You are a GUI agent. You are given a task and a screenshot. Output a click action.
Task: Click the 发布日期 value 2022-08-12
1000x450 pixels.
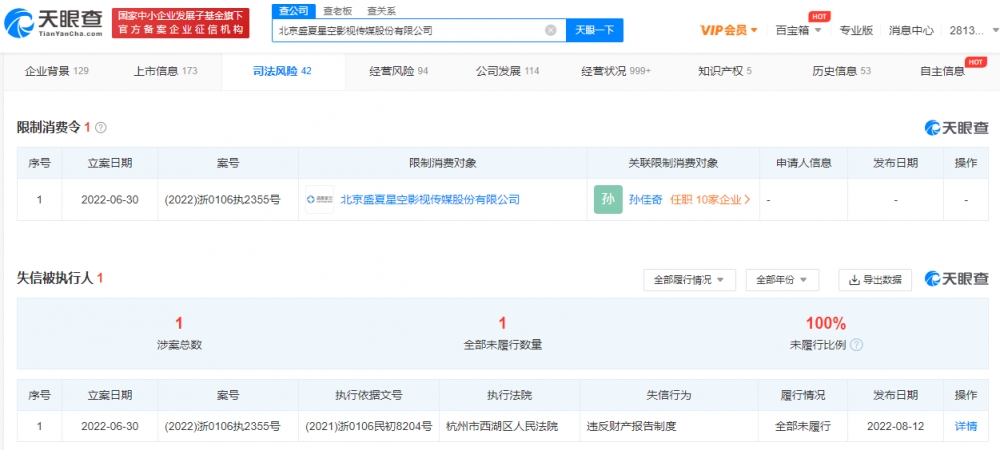coord(895,426)
